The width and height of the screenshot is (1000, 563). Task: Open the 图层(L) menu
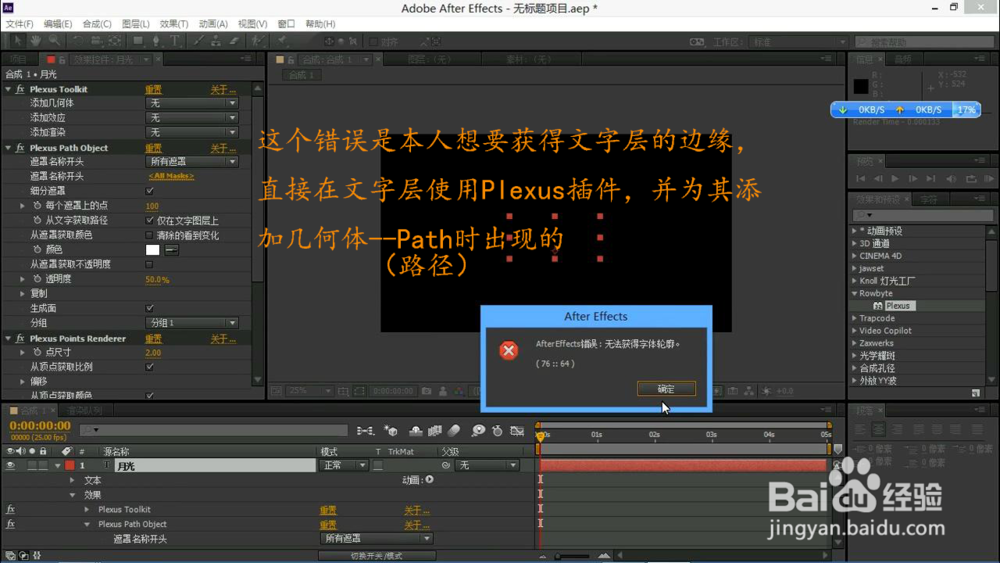tap(135, 24)
